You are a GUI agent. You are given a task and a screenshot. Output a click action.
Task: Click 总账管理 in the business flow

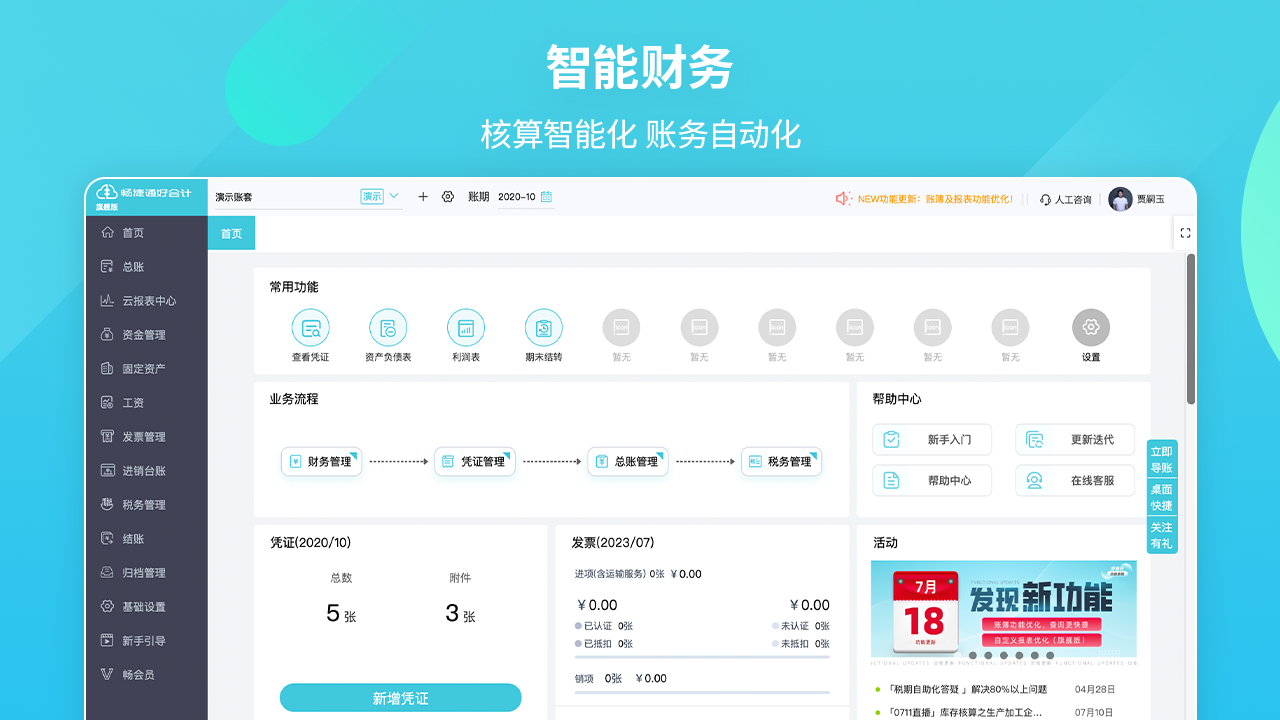click(627, 461)
